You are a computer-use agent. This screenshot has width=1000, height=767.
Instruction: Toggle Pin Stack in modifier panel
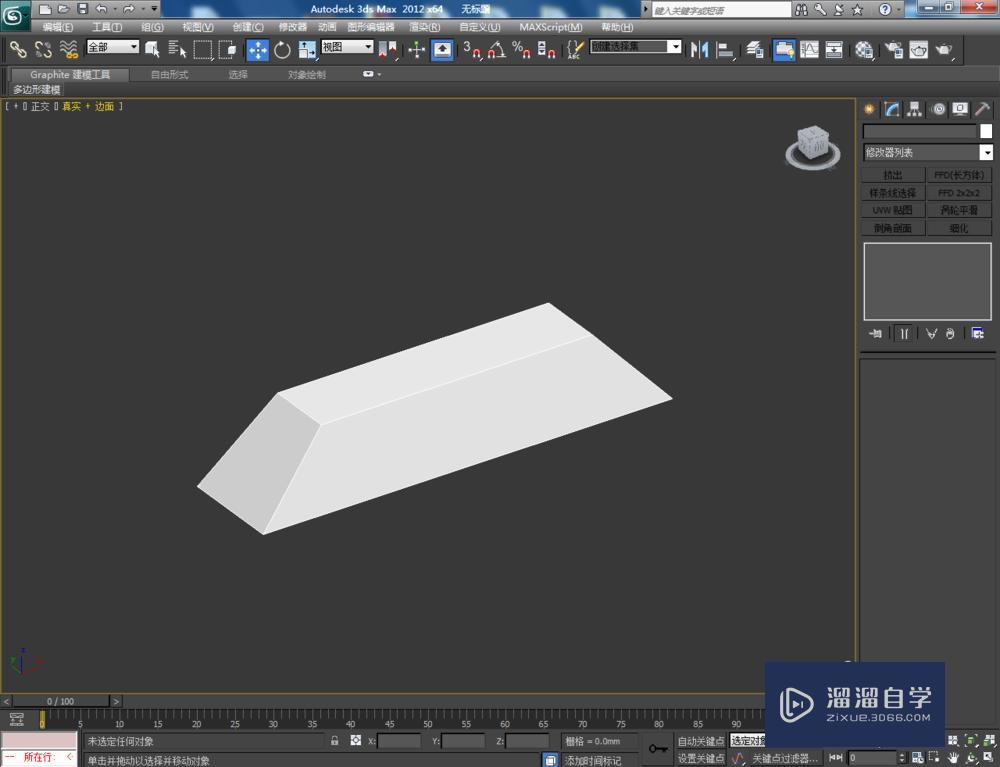(x=875, y=333)
